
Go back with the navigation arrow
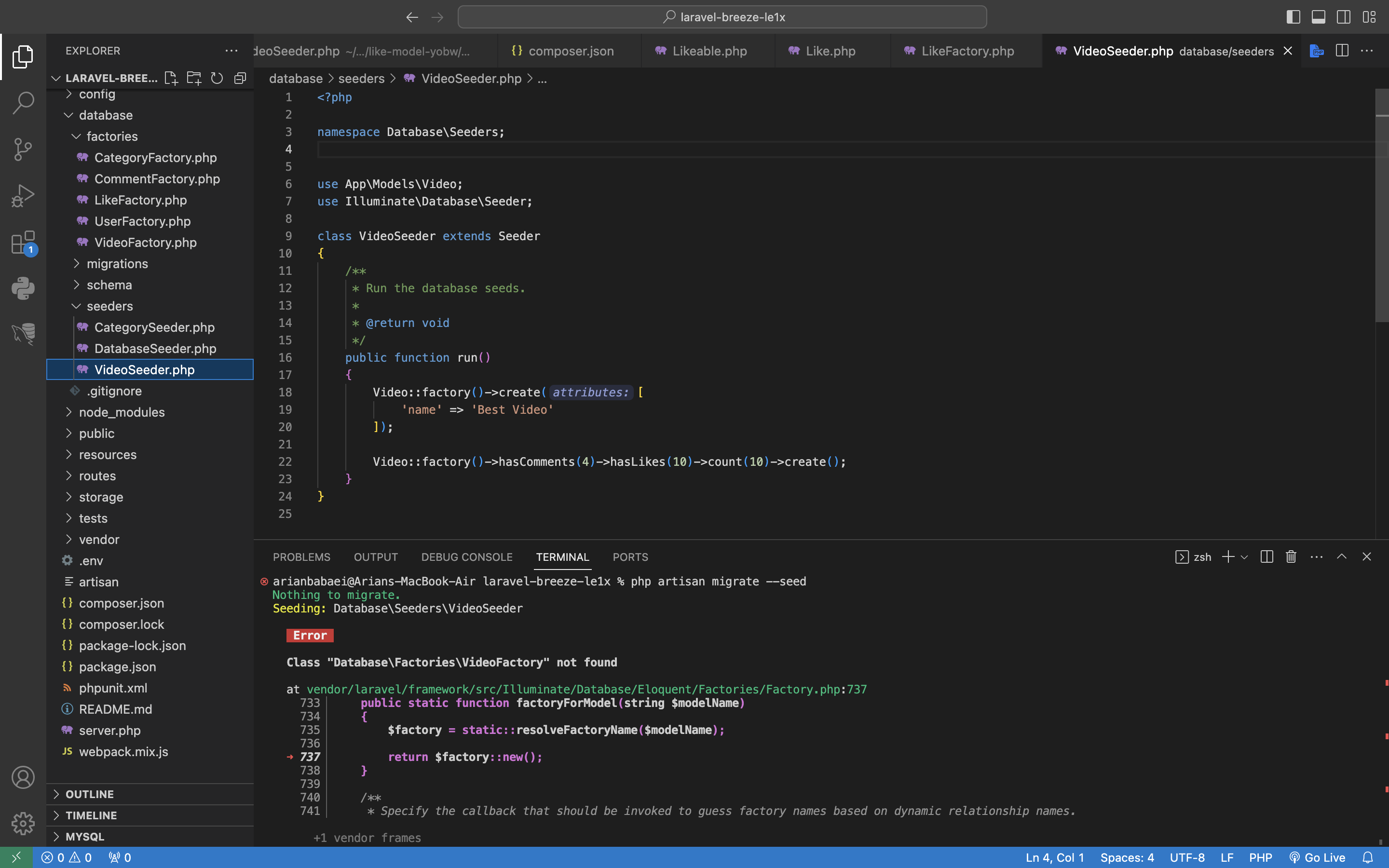coord(412,17)
